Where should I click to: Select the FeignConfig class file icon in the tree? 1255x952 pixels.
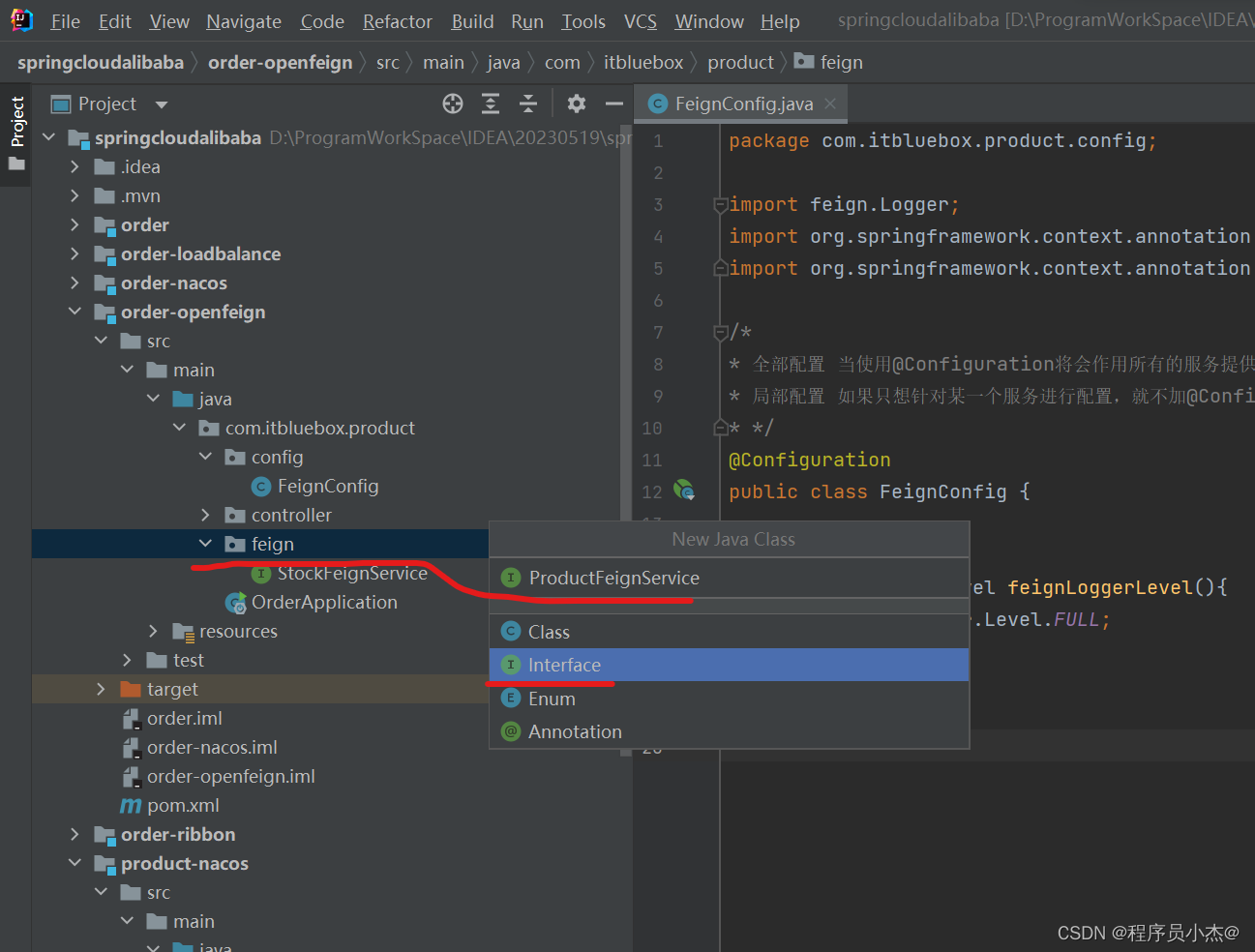click(261, 487)
